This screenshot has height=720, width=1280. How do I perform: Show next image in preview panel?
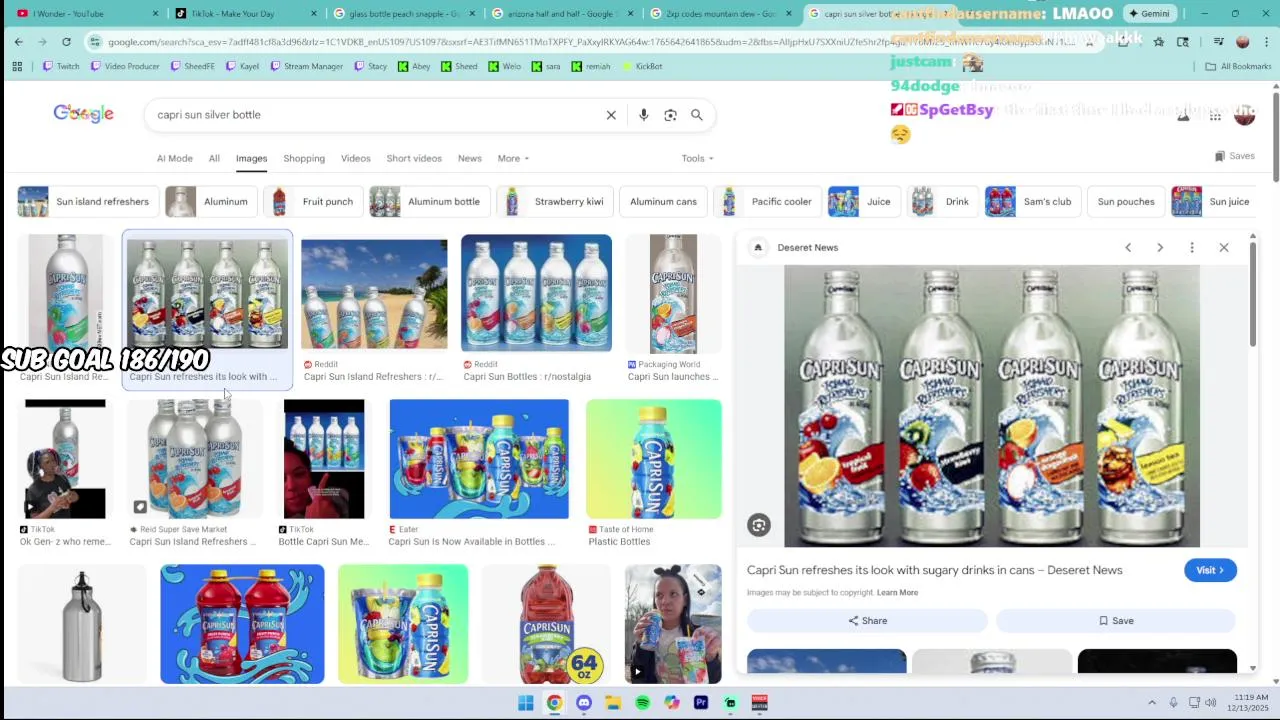pyautogui.click(x=1160, y=247)
